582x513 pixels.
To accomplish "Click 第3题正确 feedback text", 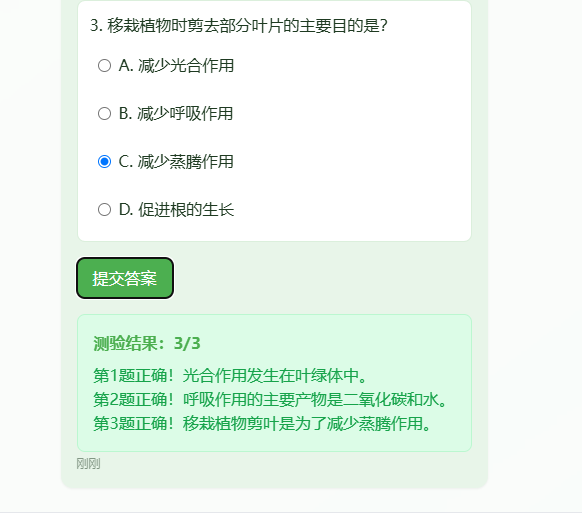I will point(134,424).
